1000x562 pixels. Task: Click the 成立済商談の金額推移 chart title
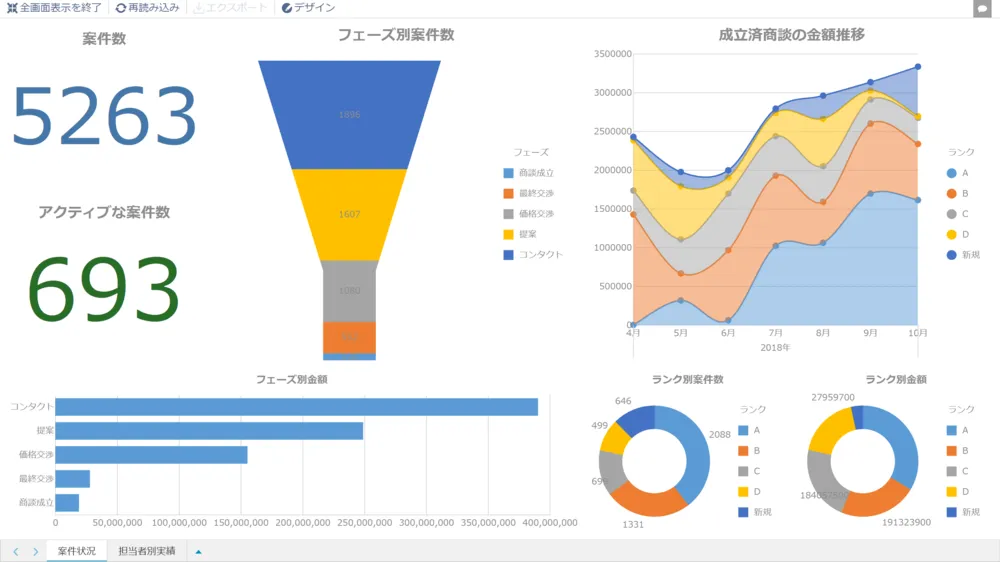point(791,35)
